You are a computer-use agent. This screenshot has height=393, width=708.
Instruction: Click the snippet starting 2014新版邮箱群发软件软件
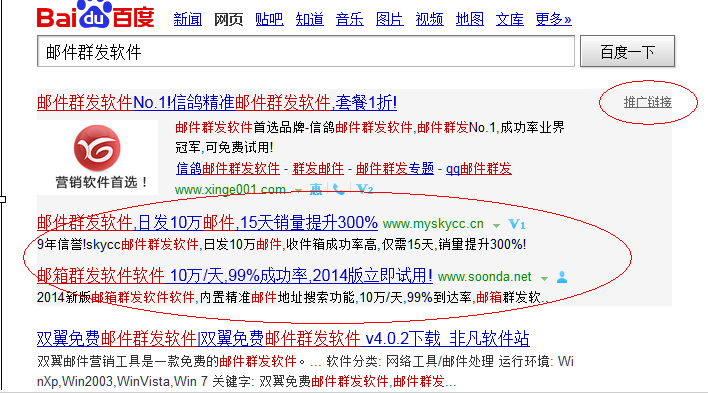(293, 298)
